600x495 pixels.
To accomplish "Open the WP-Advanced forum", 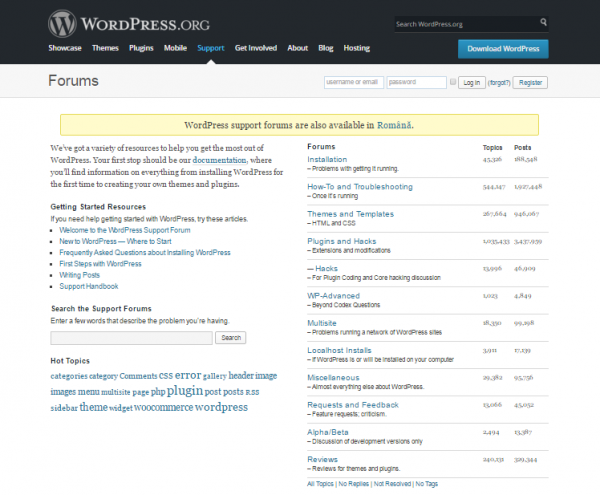I will (334, 296).
